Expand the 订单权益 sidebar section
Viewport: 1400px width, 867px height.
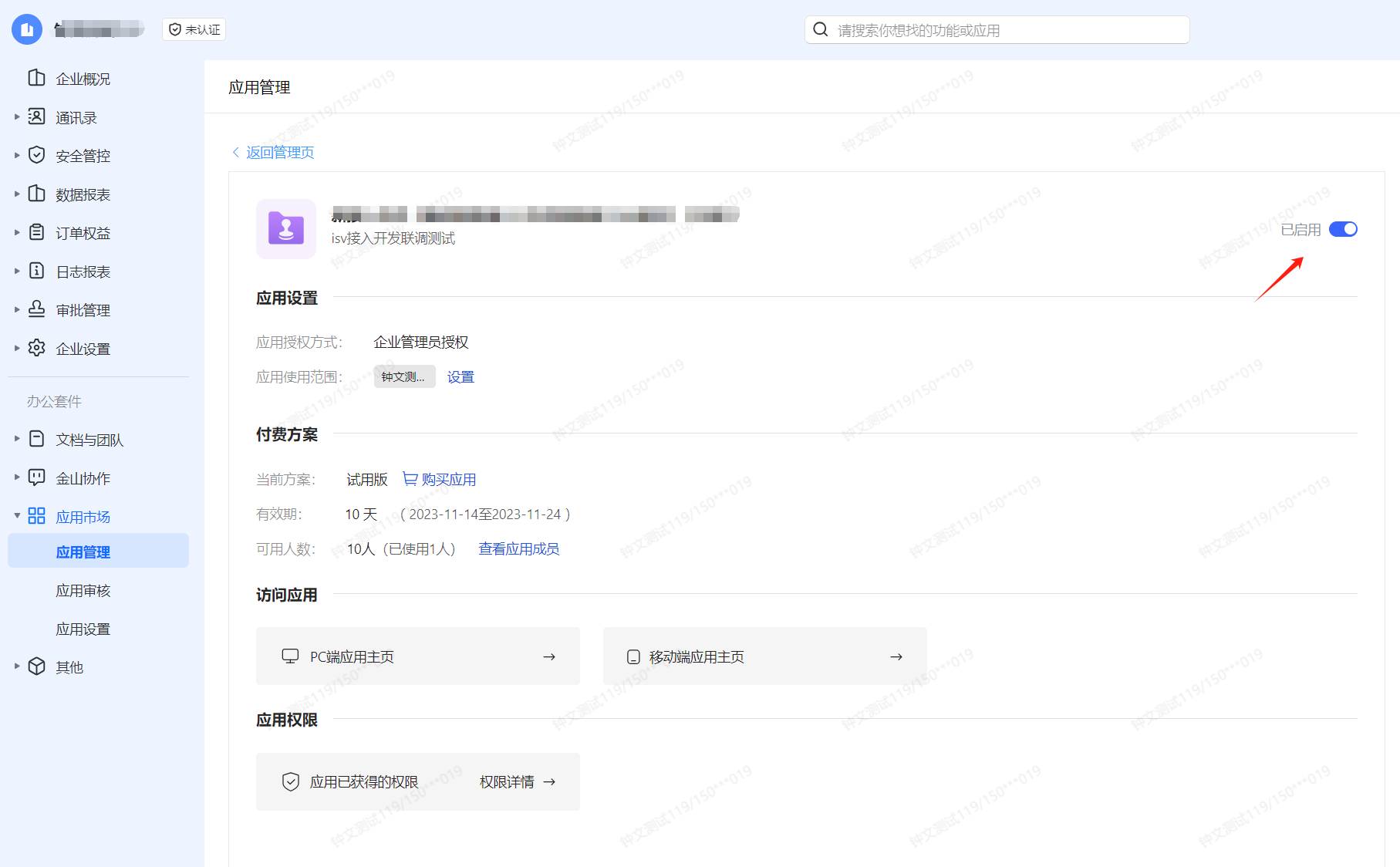(17, 232)
